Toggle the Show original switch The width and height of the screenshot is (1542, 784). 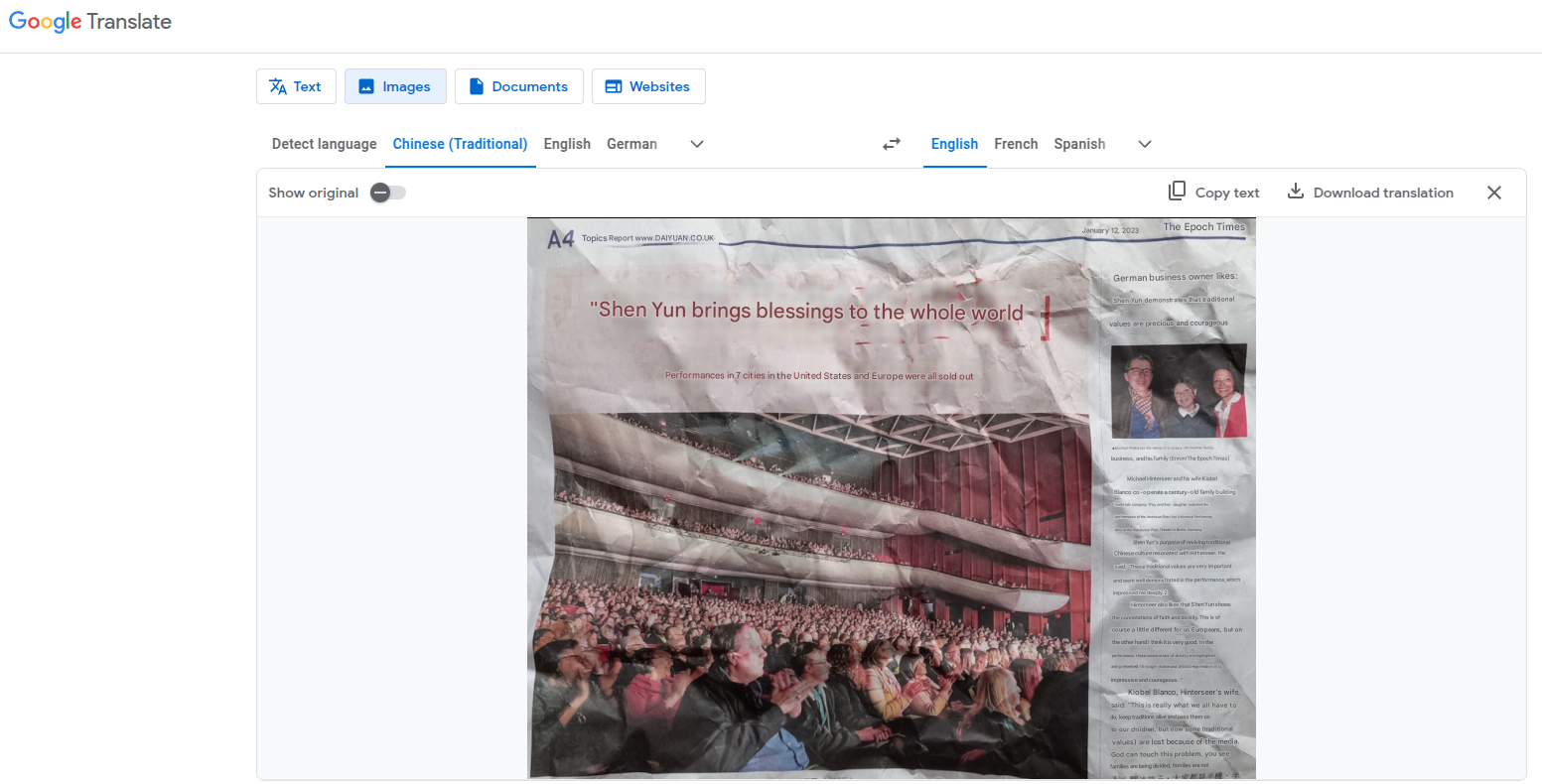[x=387, y=193]
